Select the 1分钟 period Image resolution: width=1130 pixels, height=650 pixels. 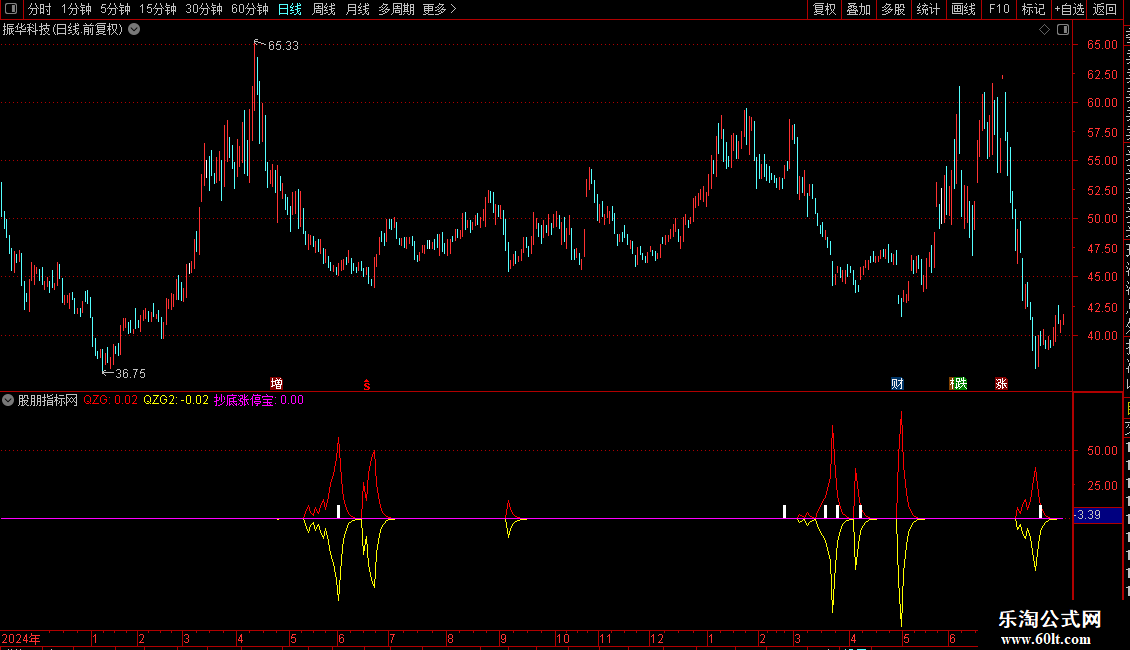[76, 9]
